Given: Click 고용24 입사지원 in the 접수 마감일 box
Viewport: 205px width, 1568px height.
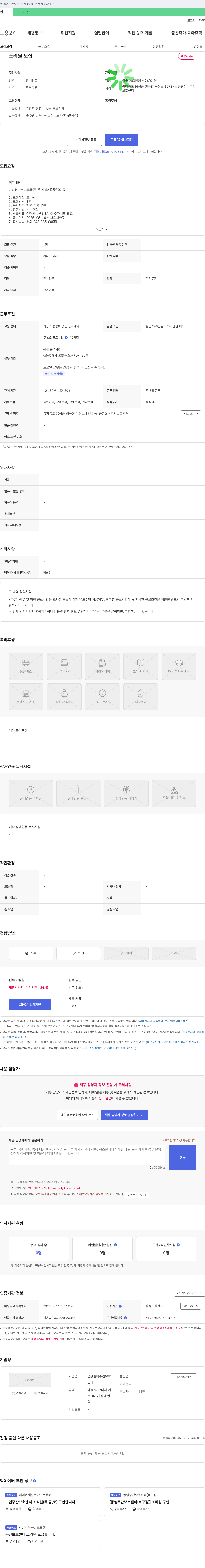Looking at the screenshot, I should pos(30,1004).
